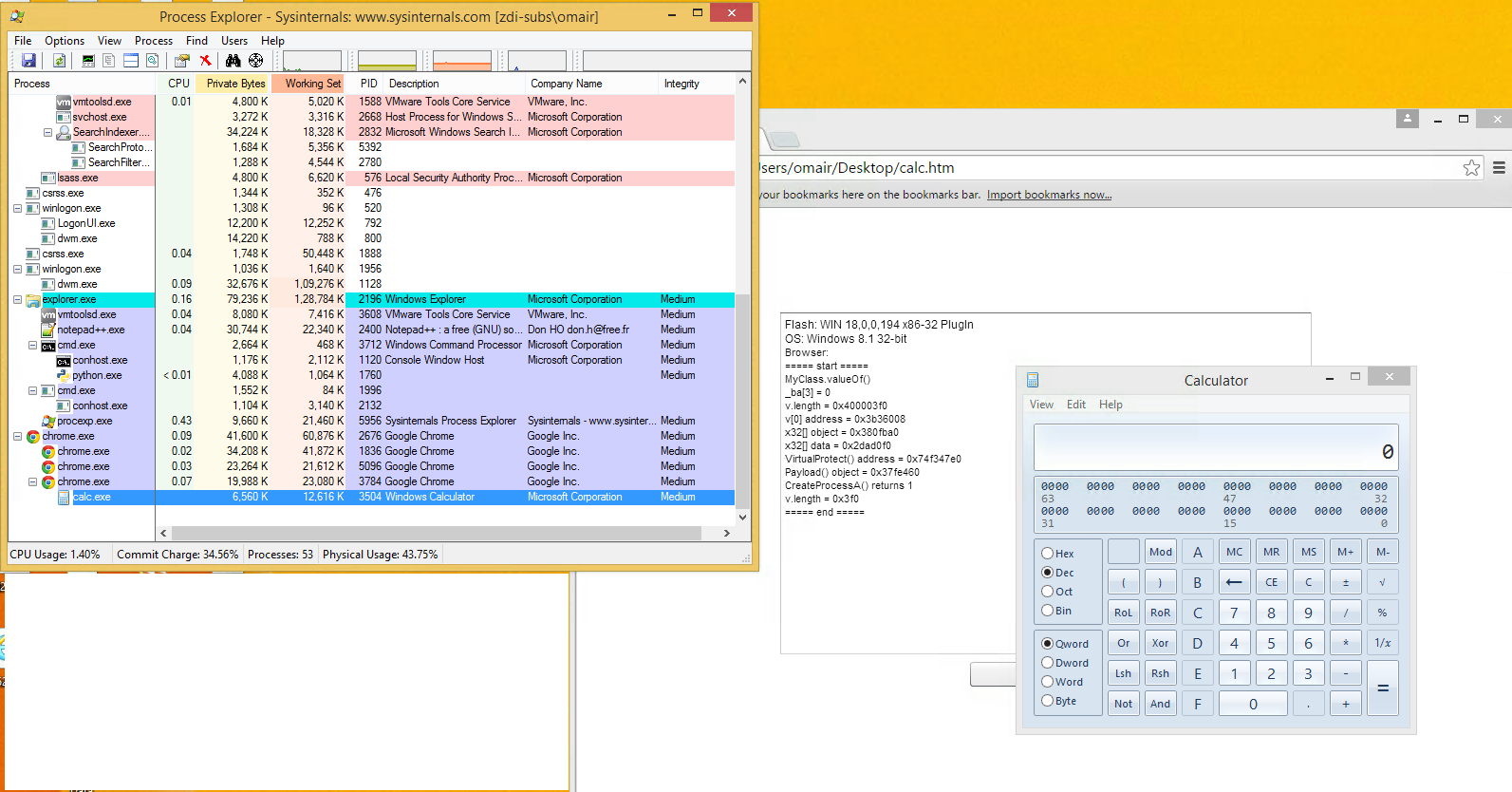
Task: Click the crosshair Find Window's Process icon
Action: click(x=256, y=61)
